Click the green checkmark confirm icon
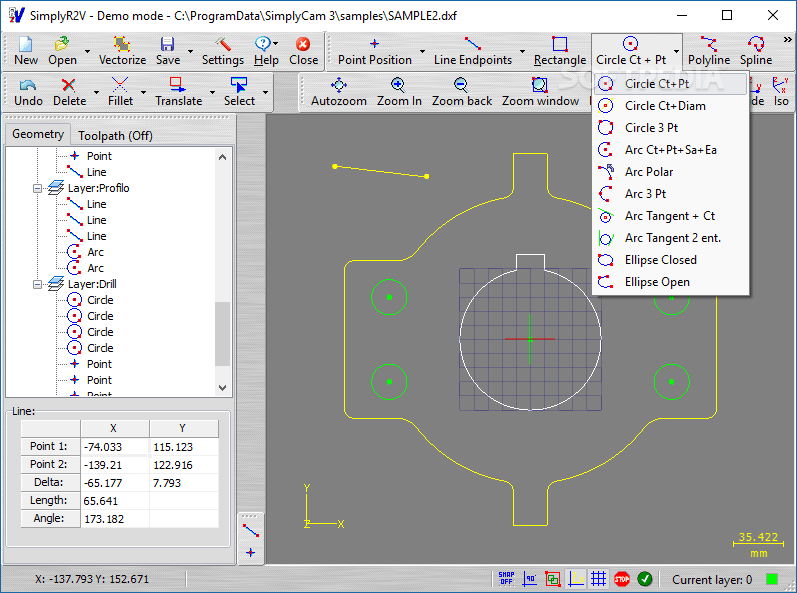Viewport: 797px width, 593px height. (645, 579)
